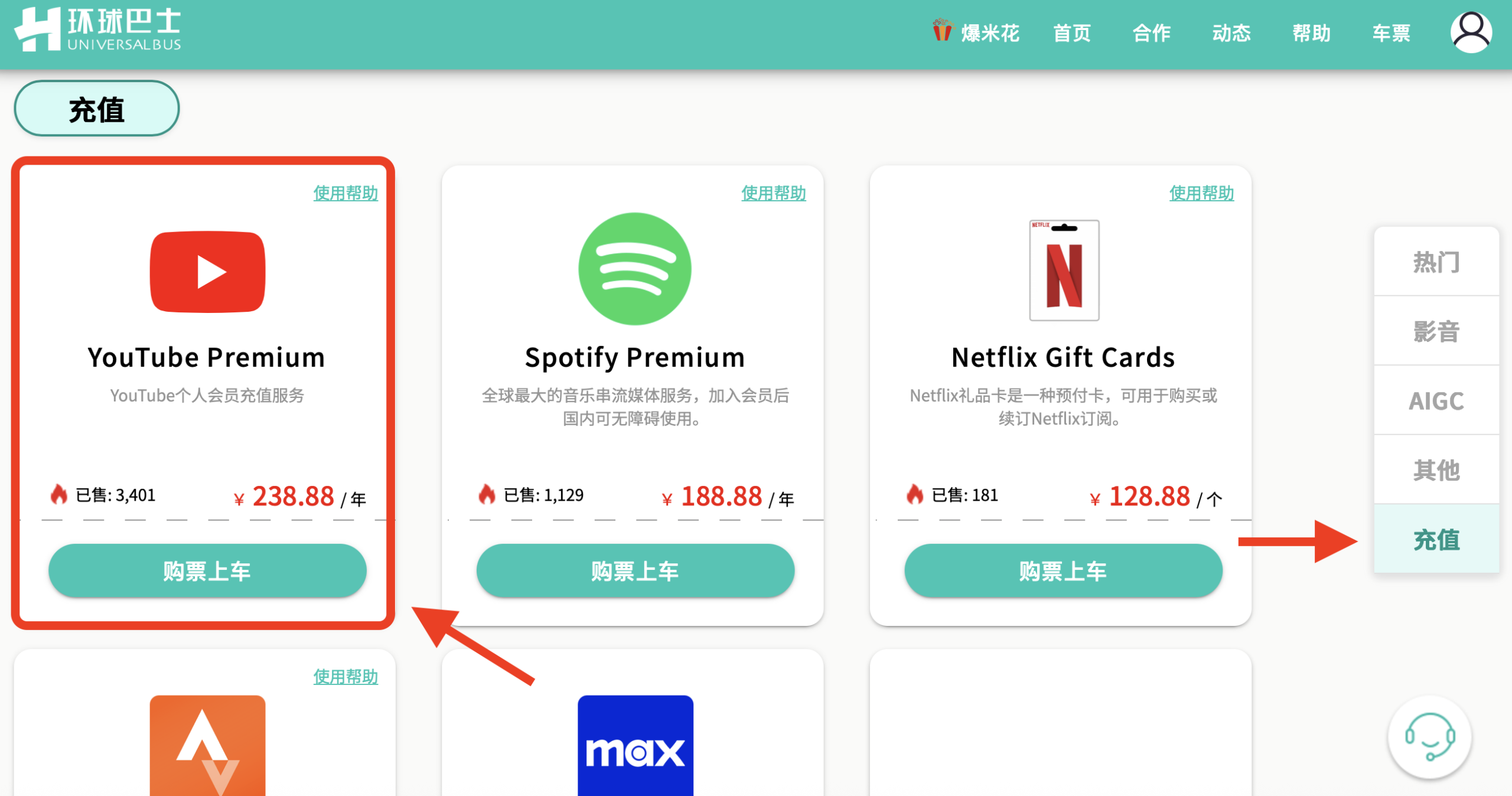This screenshot has width=1512, height=796.
Task: Click the popcorn 爆米花 menu item
Action: [x=976, y=33]
